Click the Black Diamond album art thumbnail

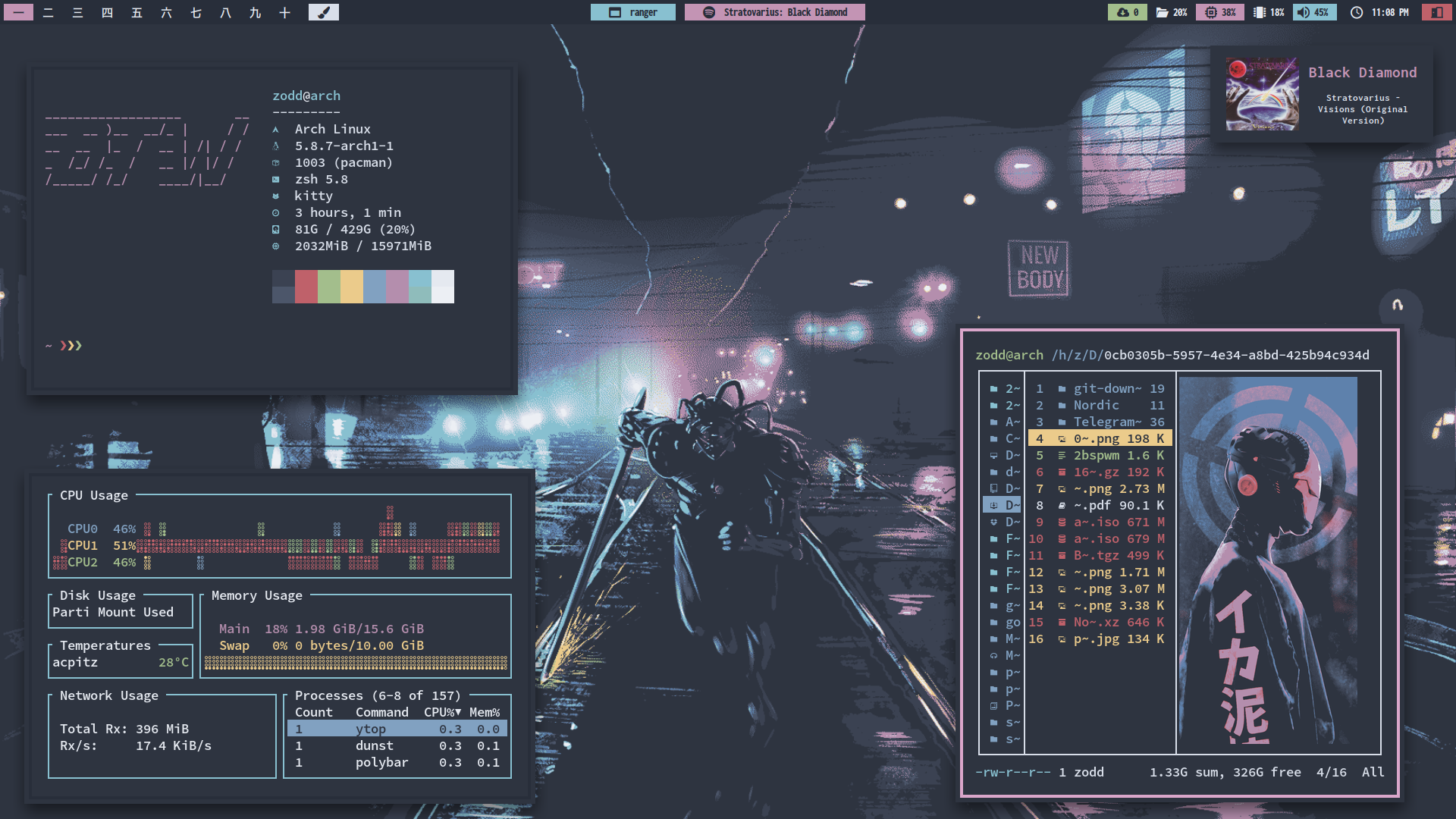click(x=1262, y=94)
